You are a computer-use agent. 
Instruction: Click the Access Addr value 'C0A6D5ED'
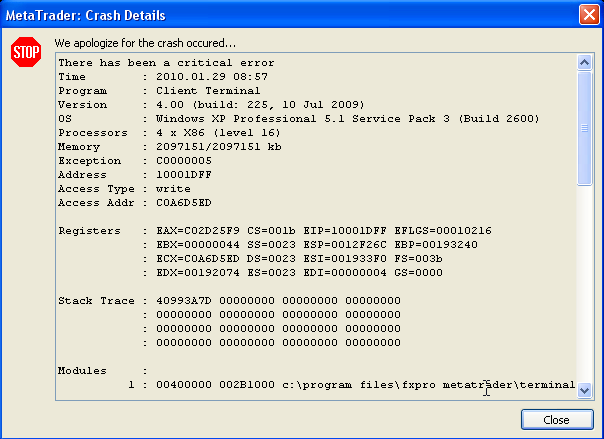(x=184, y=203)
